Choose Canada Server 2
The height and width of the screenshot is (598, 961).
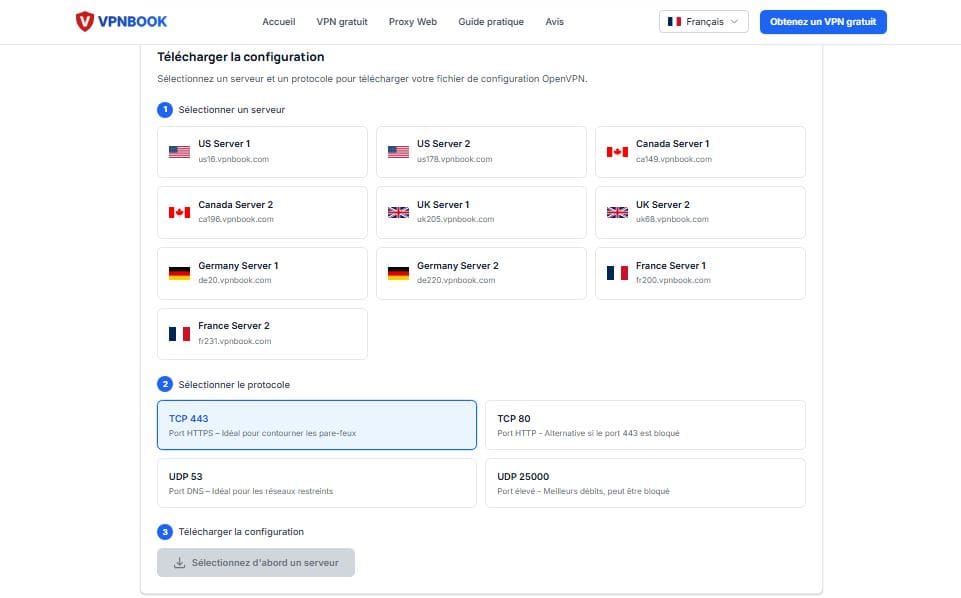(x=262, y=213)
